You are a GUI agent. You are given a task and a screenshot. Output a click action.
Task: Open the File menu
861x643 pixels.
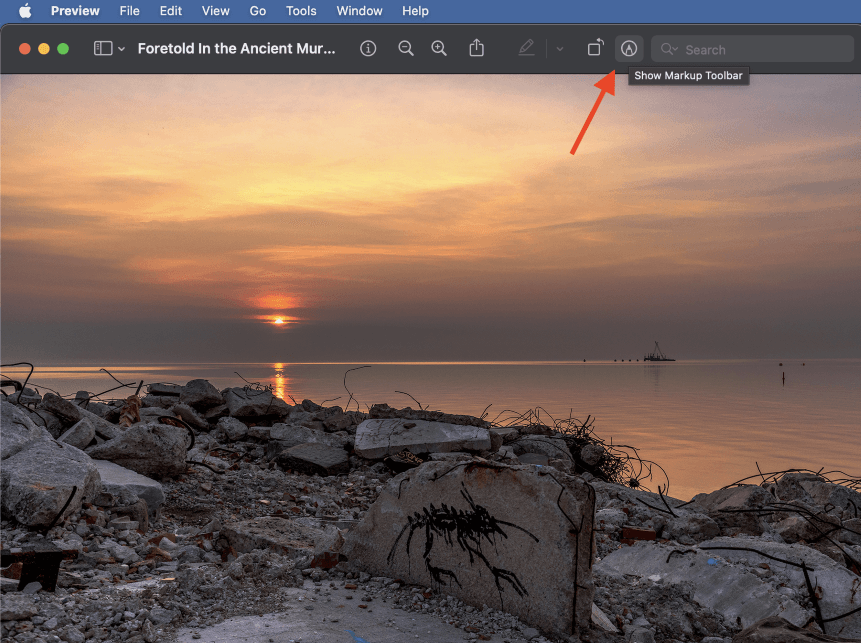point(130,10)
